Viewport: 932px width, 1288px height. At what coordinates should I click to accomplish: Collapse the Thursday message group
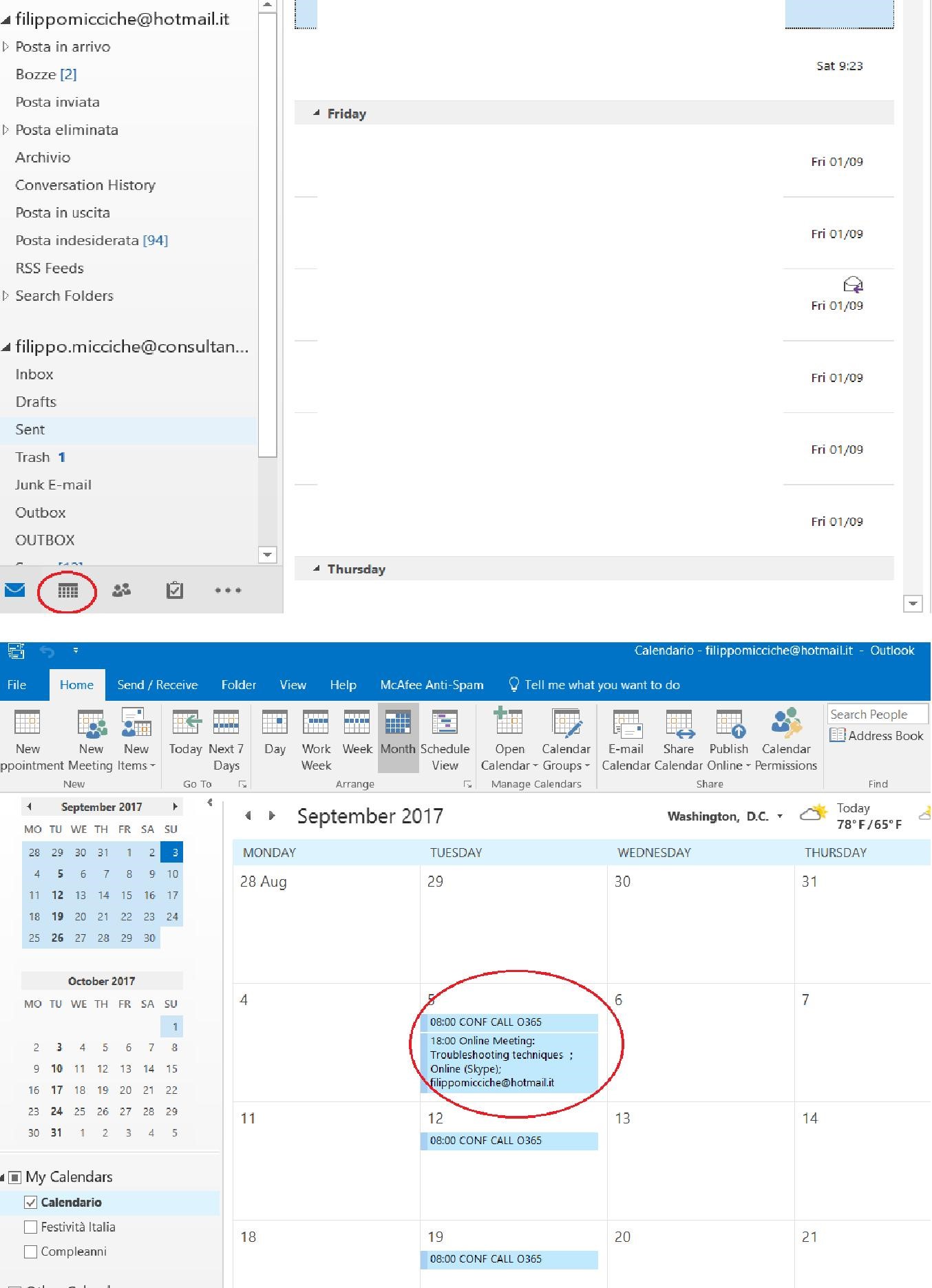point(317,569)
